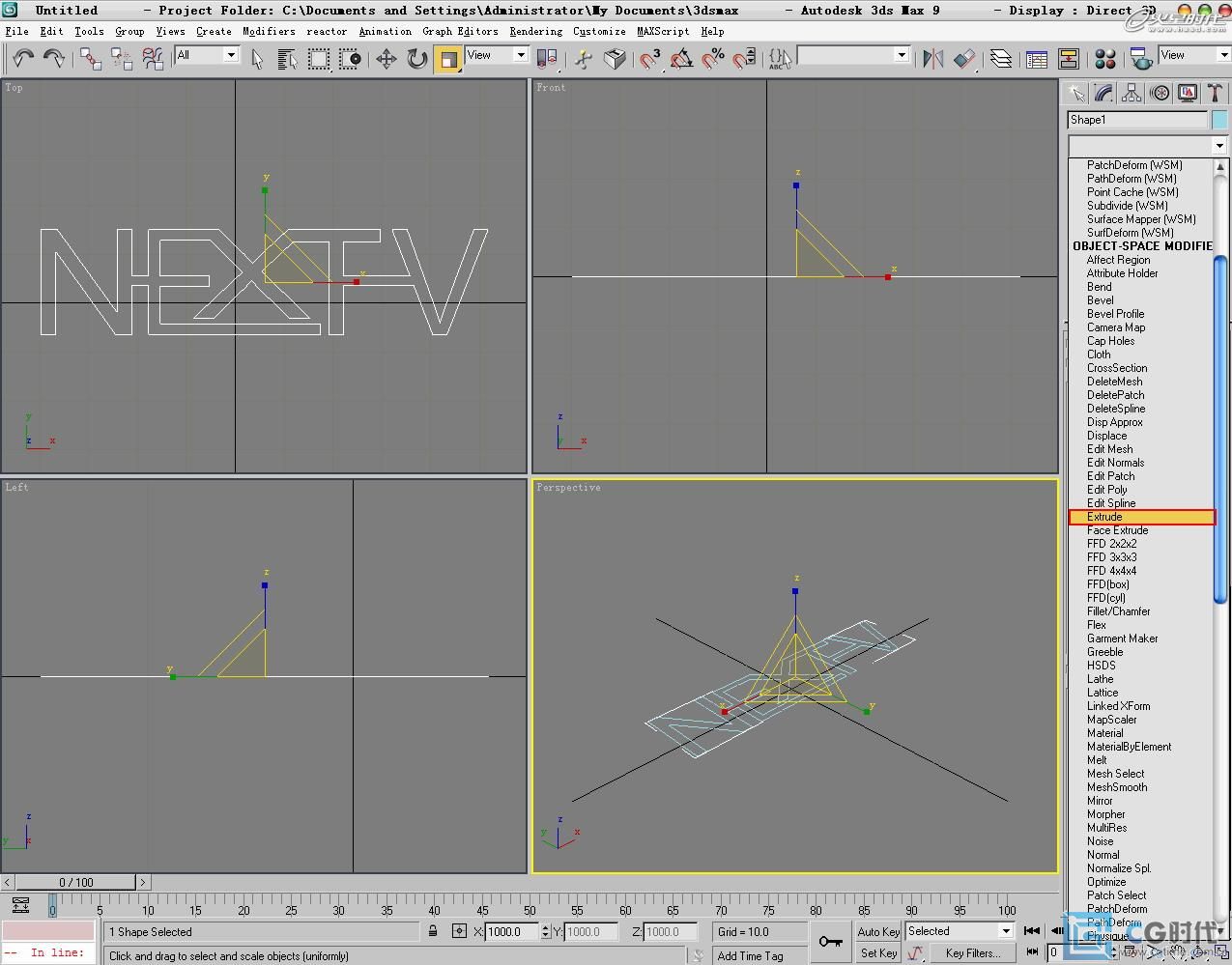The width and height of the screenshot is (1232, 965).
Task: Open the MAXScript menu
Action: click(663, 31)
